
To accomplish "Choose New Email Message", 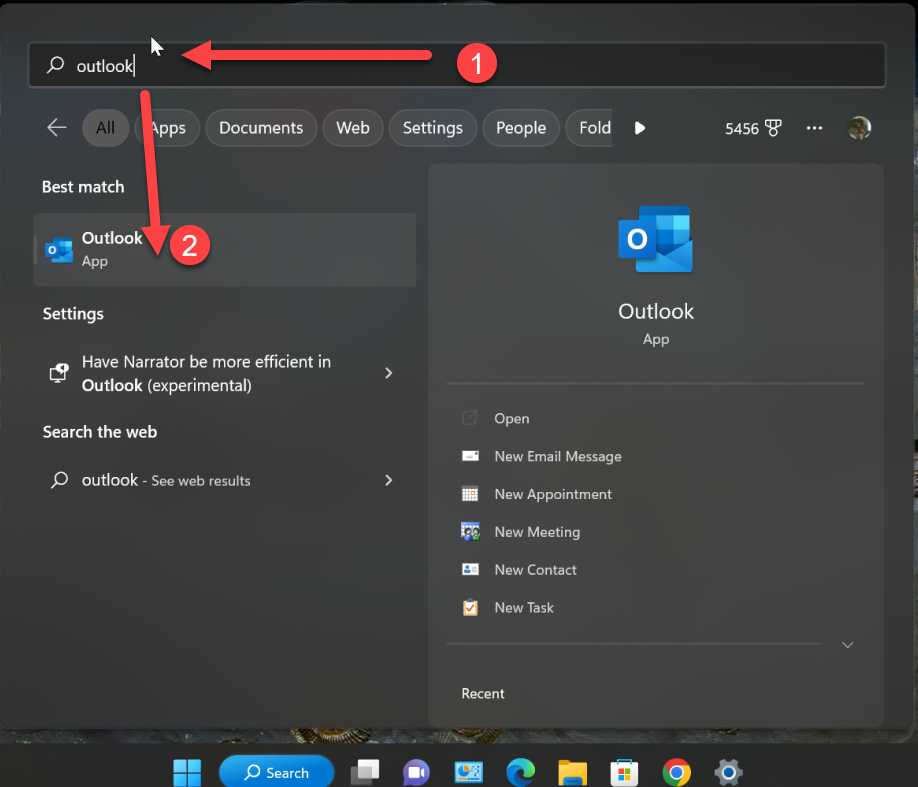I will point(558,456).
